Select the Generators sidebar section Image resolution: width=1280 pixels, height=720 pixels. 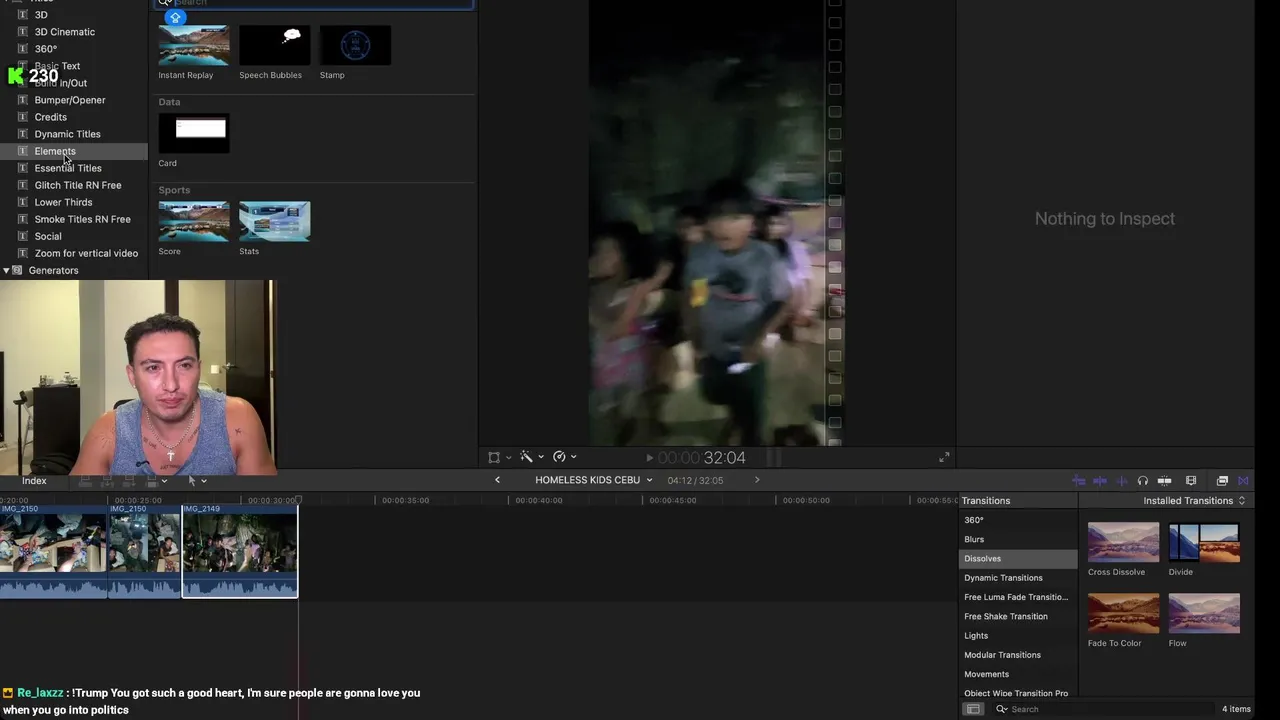(x=53, y=270)
